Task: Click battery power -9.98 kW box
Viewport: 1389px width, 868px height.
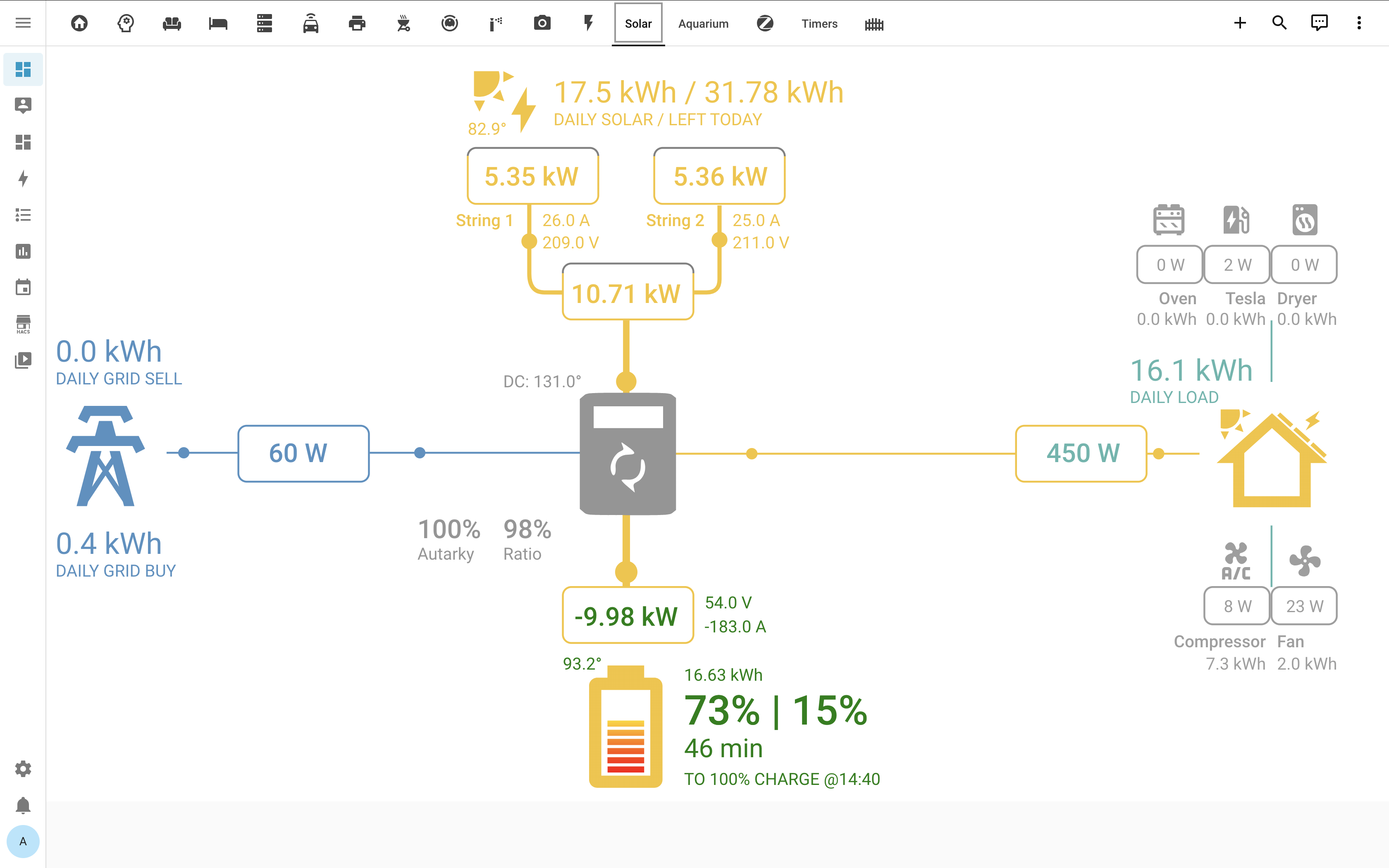Action: [628, 615]
